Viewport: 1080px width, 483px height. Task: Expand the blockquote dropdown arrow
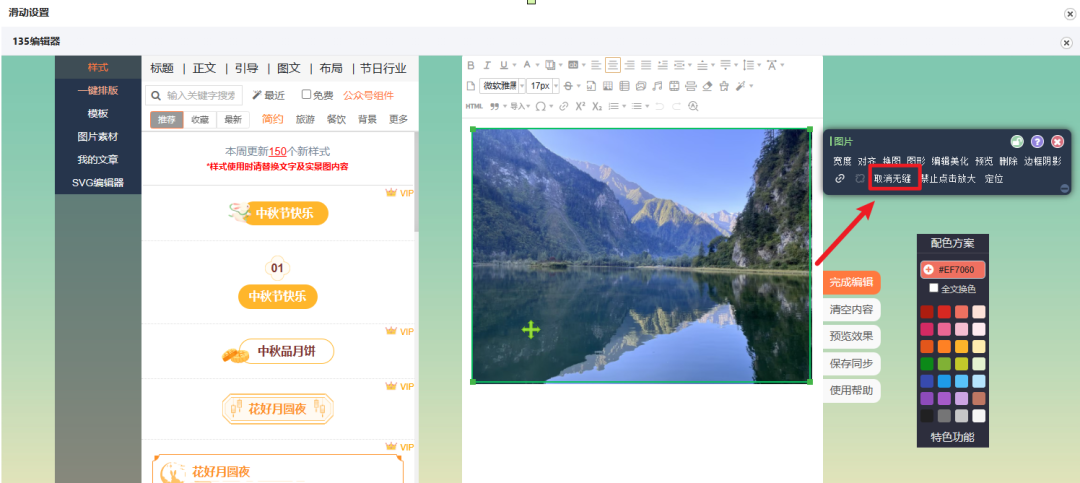505,106
